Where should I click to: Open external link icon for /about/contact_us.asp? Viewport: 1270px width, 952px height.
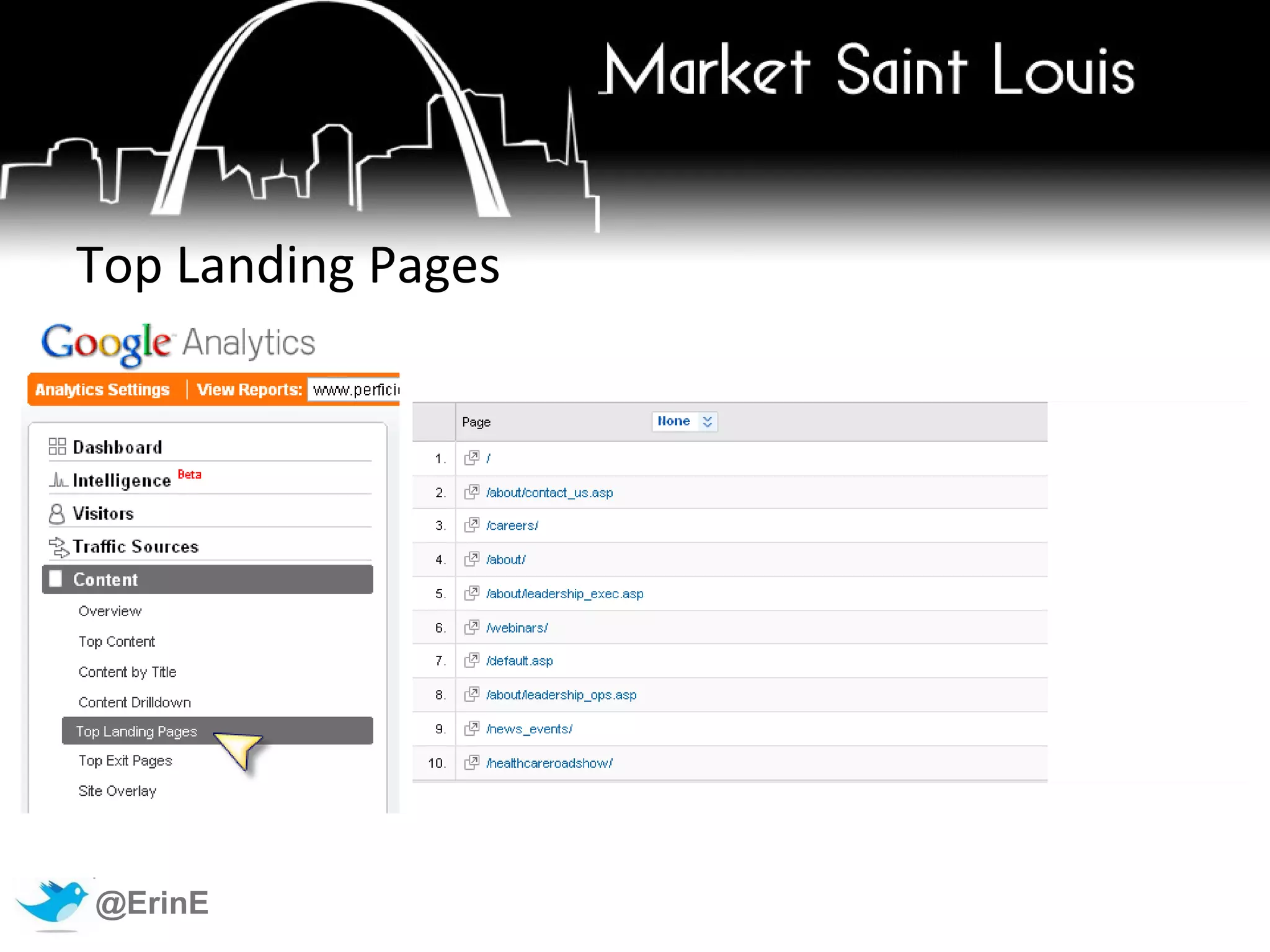click(x=472, y=492)
